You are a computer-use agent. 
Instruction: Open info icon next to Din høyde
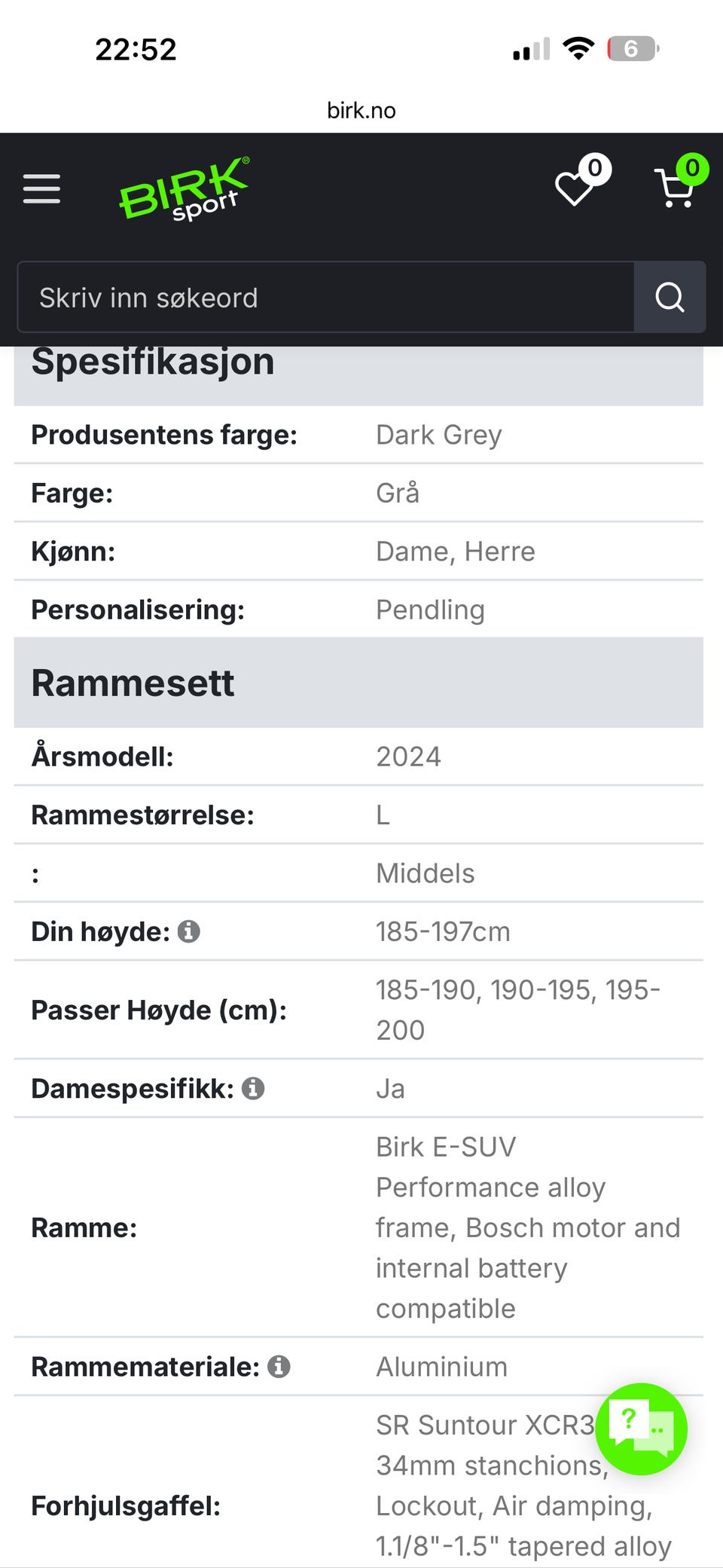[188, 931]
